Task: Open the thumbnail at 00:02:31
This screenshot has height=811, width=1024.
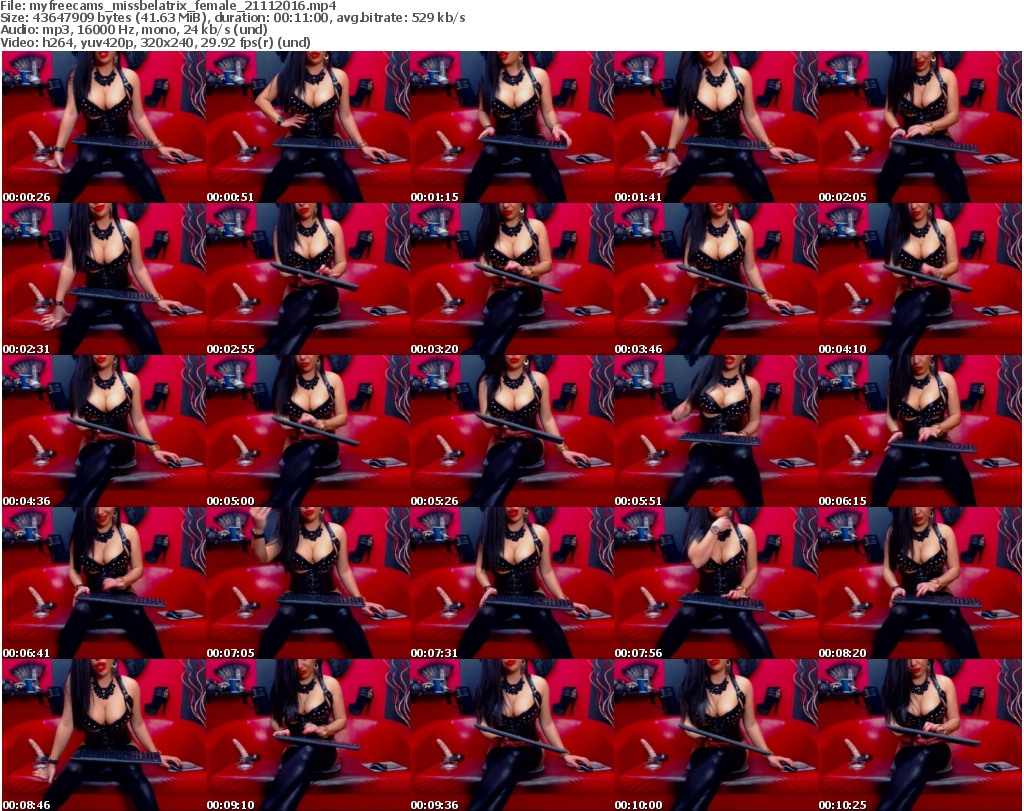Action: tap(104, 279)
